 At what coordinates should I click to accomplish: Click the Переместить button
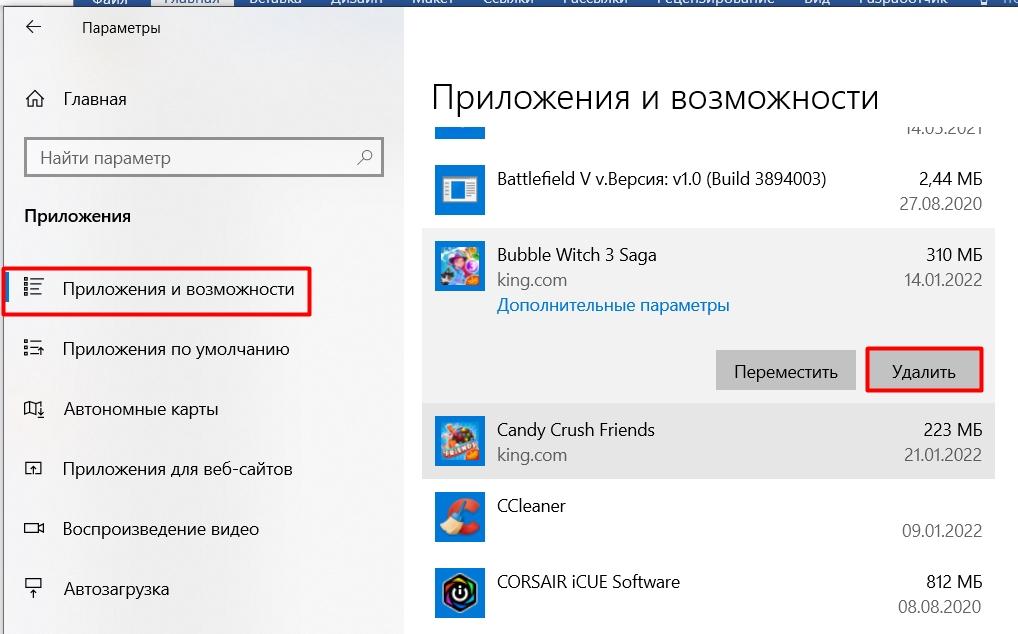[x=786, y=371]
